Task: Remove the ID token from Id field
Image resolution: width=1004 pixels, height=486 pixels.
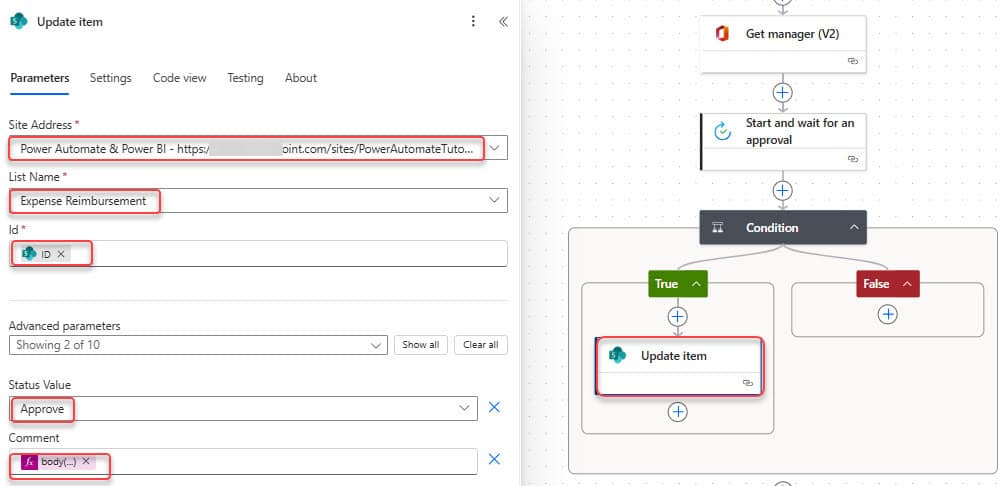Action: pyautogui.click(x=61, y=254)
